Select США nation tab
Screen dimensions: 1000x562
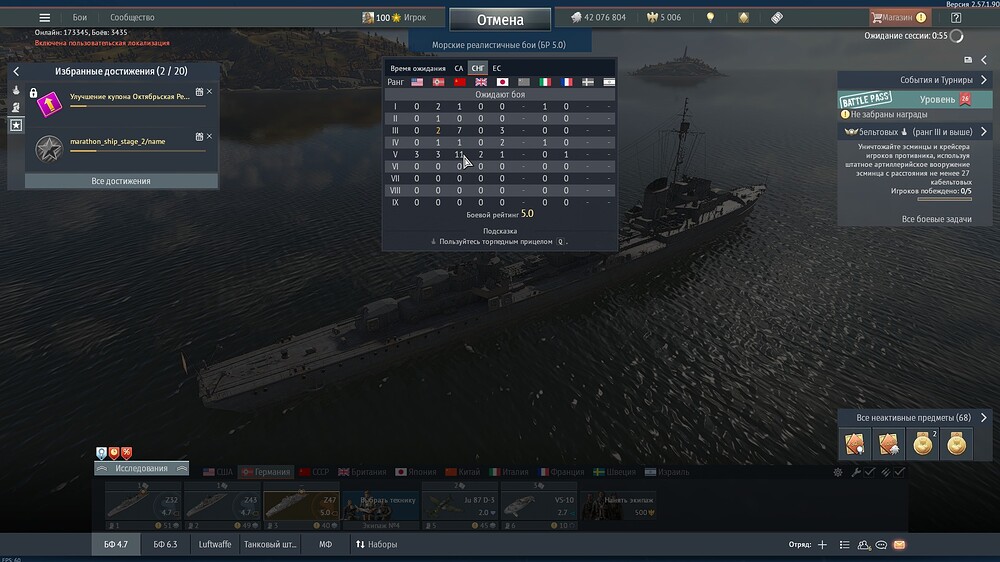(218, 472)
